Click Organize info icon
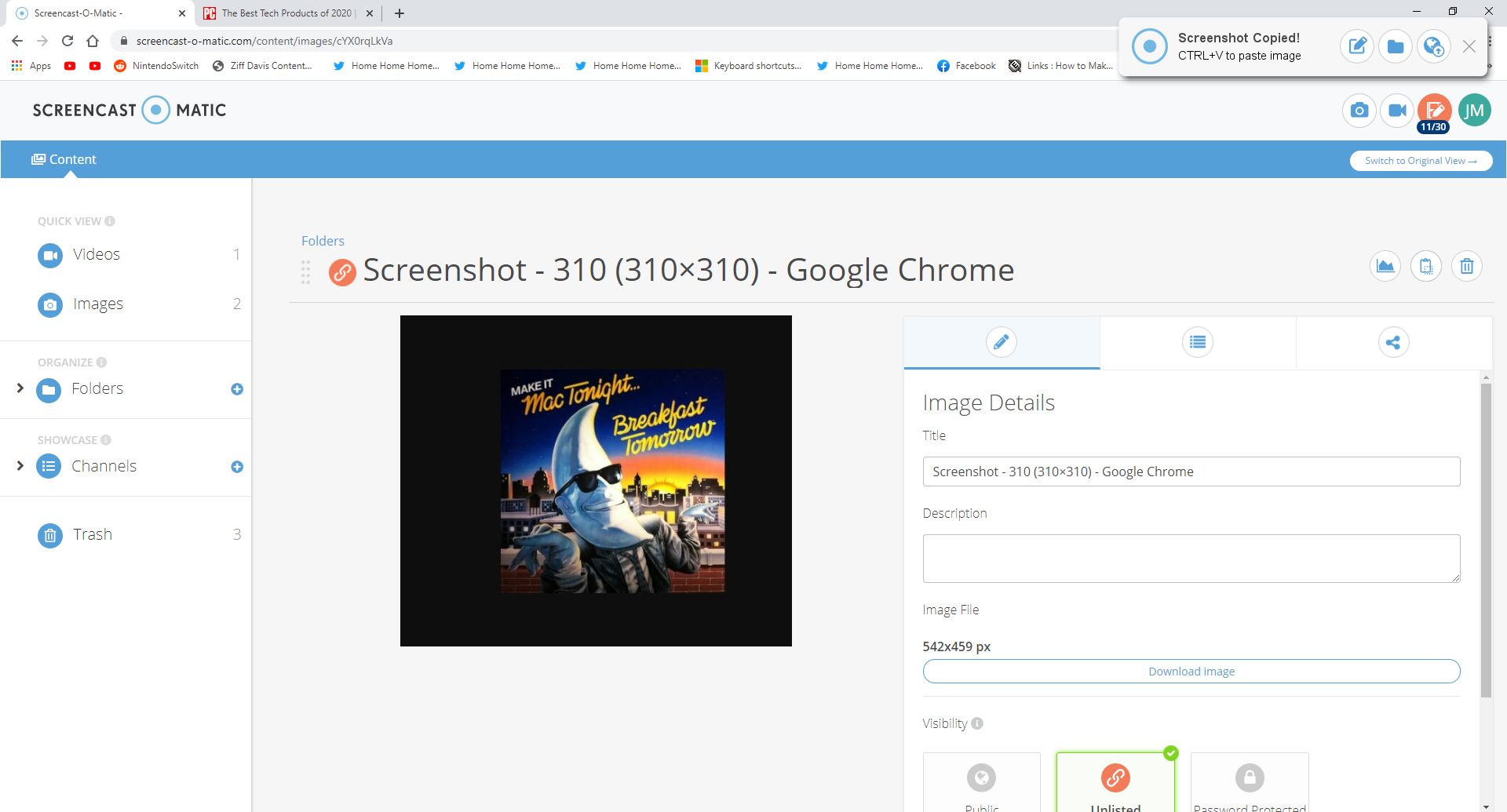Screen dimensions: 1507x812 click(x=101, y=362)
